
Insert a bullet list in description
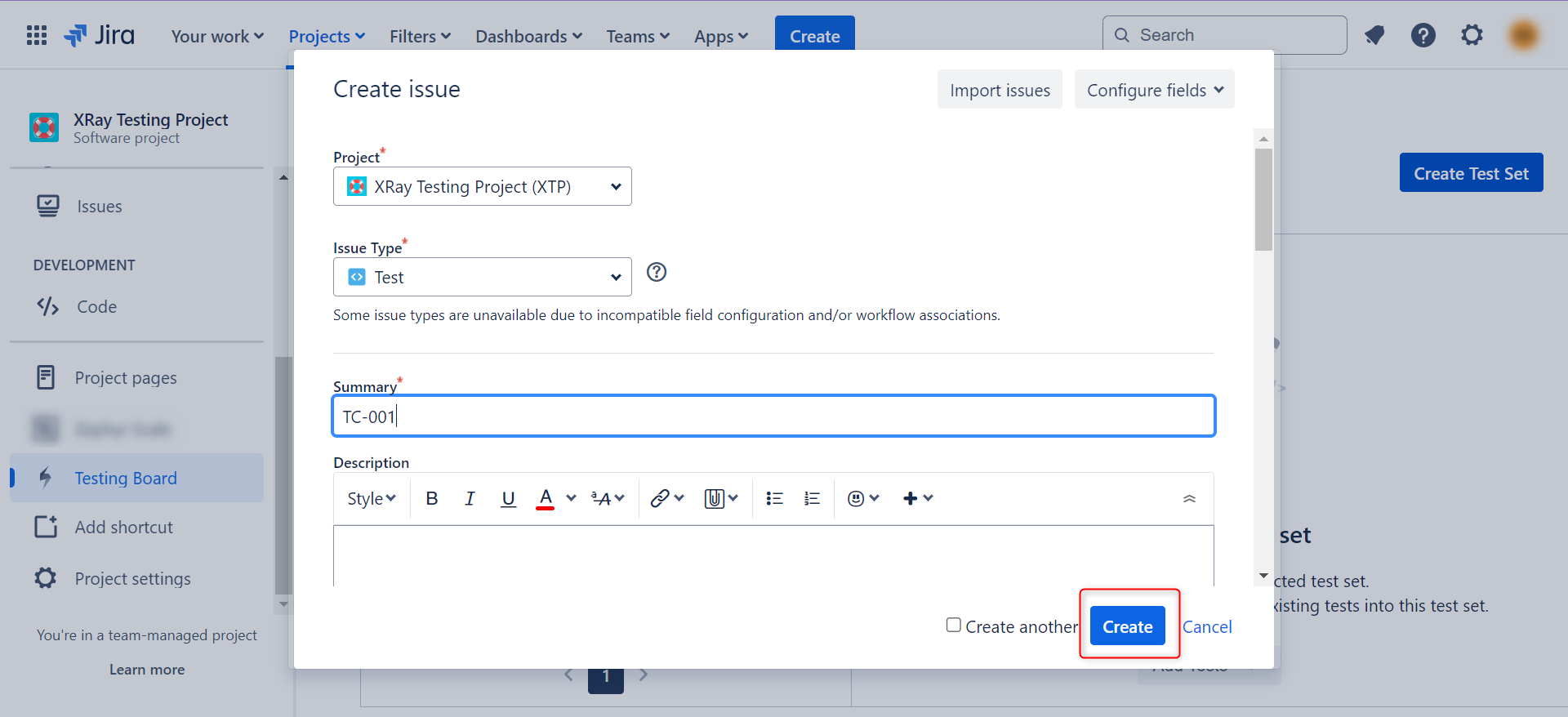(x=774, y=498)
